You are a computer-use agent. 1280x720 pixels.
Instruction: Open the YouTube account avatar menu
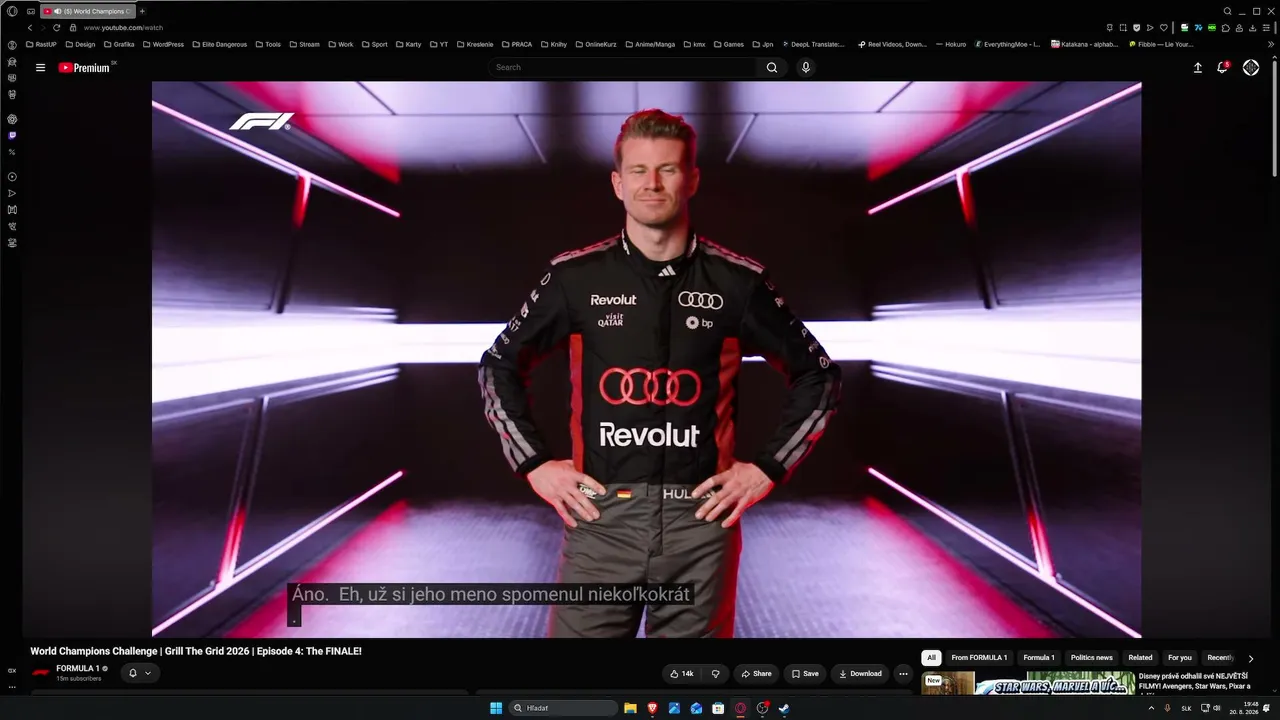(1251, 68)
